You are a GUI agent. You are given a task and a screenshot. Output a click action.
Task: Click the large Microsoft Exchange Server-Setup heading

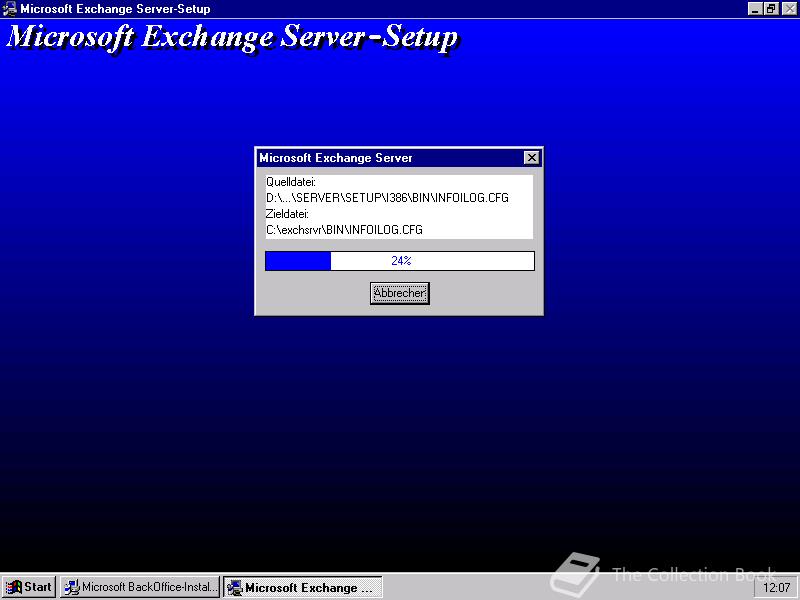pos(233,37)
